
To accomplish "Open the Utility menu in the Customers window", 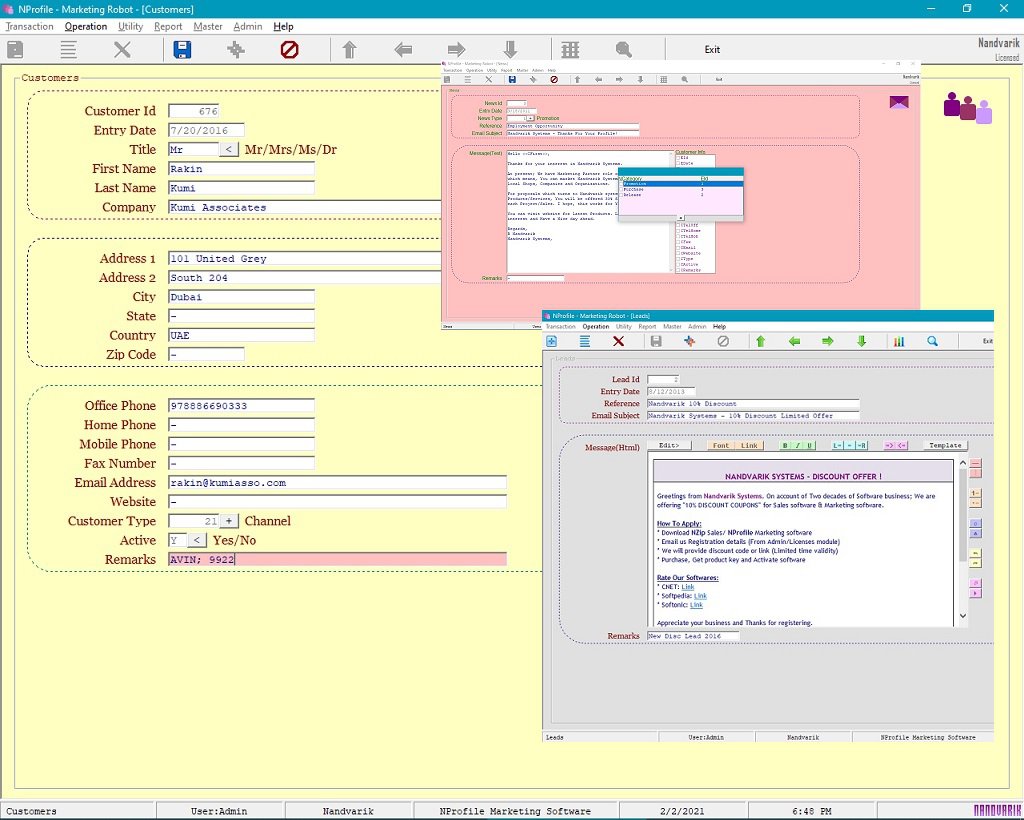I will pos(131,27).
